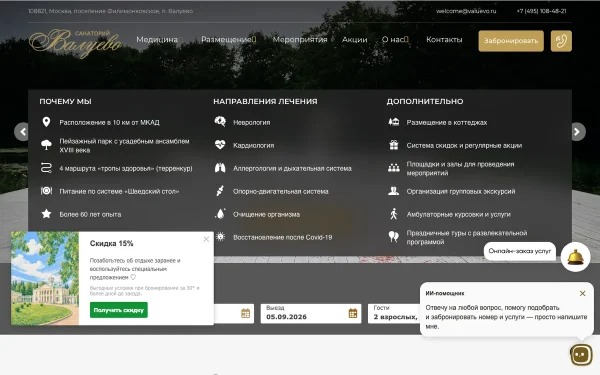The image size is (600, 375).
Task: Click Восстановление после Covid-19 text
Action: tap(282, 237)
